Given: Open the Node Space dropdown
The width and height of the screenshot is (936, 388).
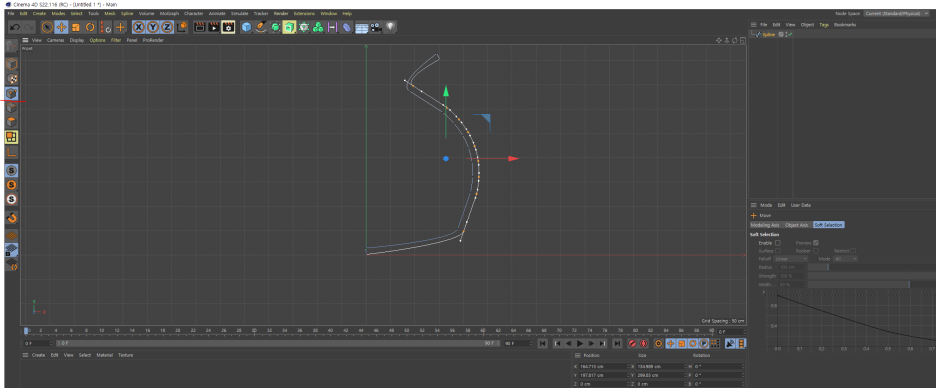Looking at the screenshot, I should point(898,13).
